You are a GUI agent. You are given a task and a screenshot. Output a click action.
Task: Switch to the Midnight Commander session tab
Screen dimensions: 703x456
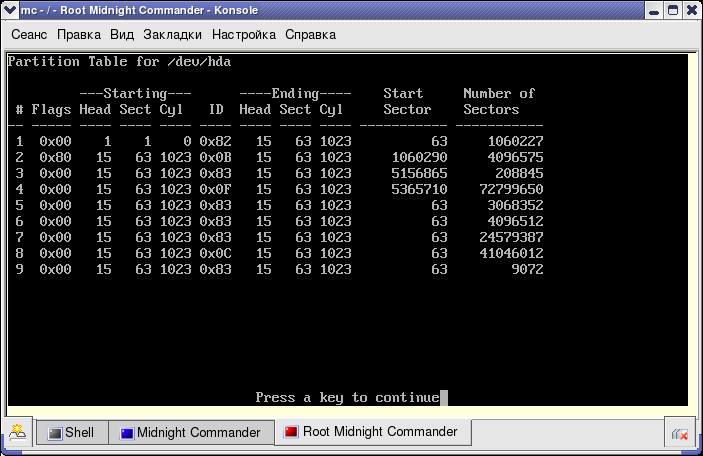coord(191,433)
